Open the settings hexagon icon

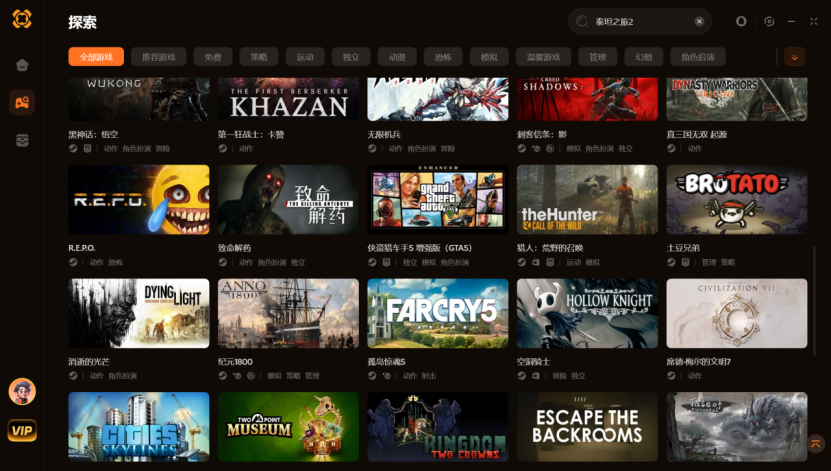769,21
